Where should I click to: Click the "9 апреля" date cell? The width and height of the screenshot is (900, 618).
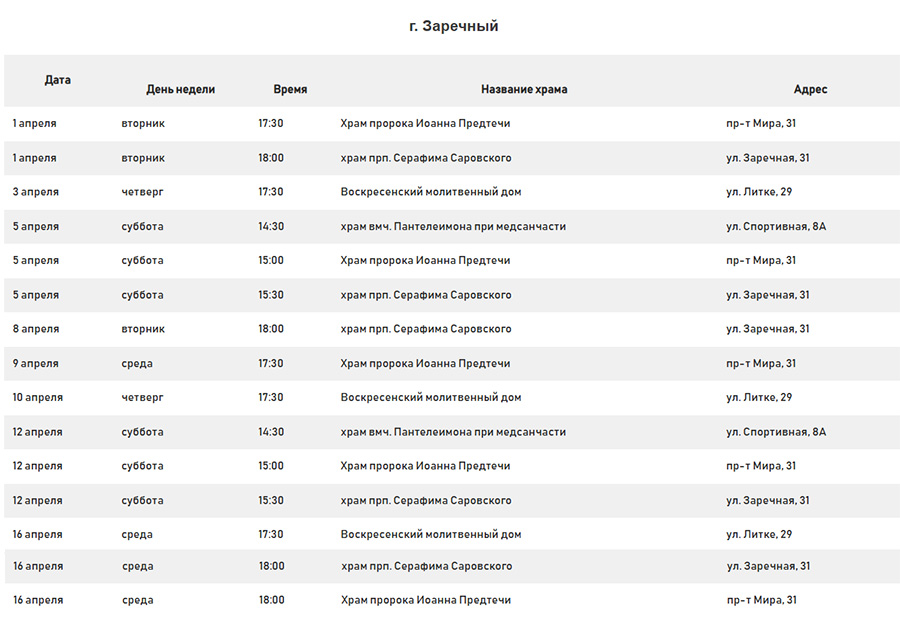pyautogui.click(x=35, y=364)
